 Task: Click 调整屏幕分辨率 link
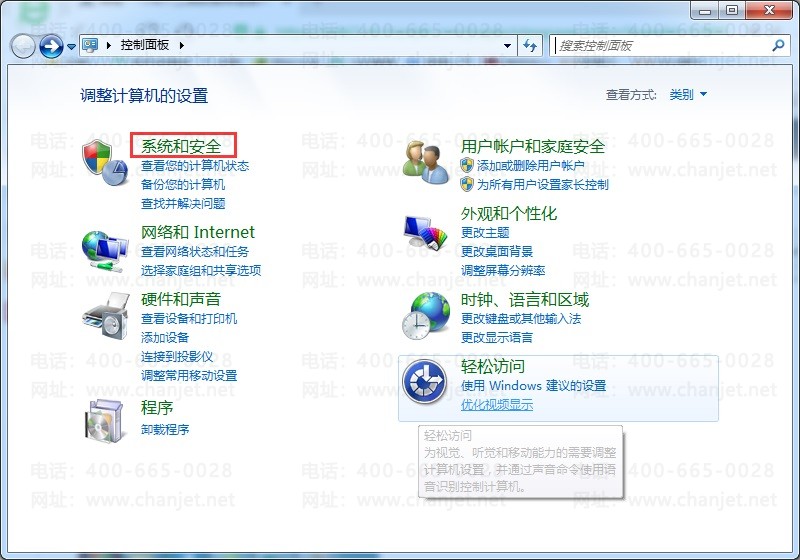[503, 270]
